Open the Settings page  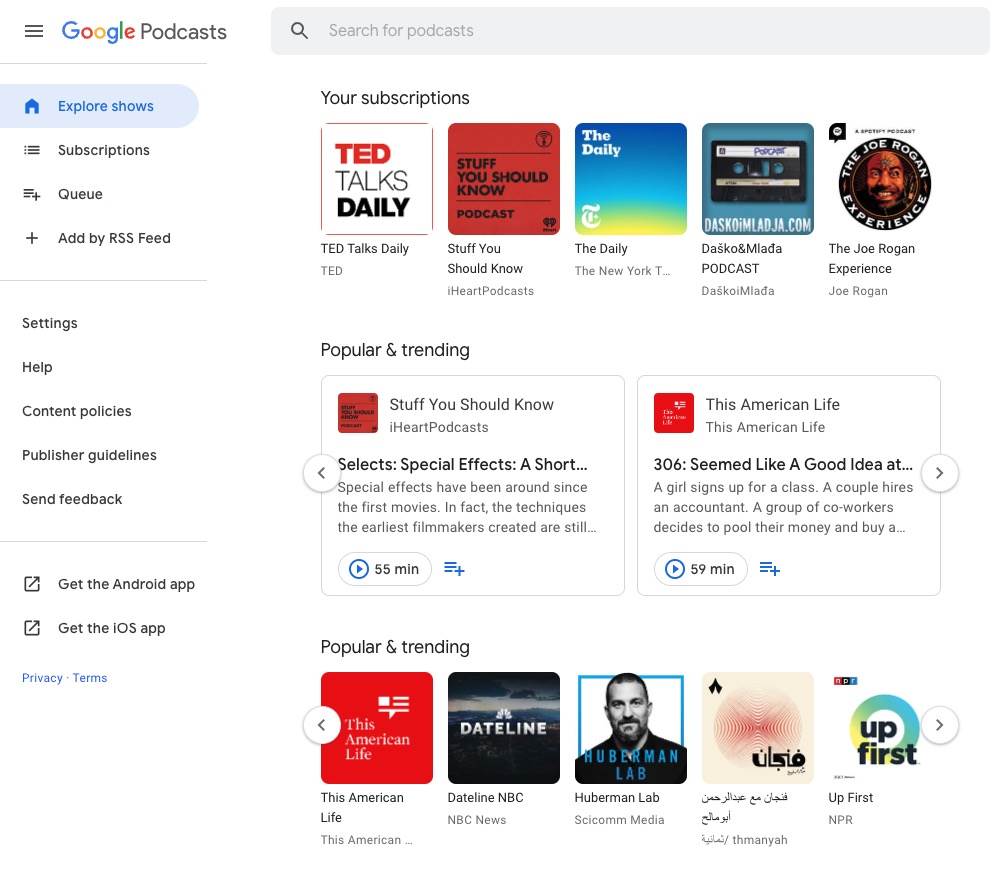[50, 323]
